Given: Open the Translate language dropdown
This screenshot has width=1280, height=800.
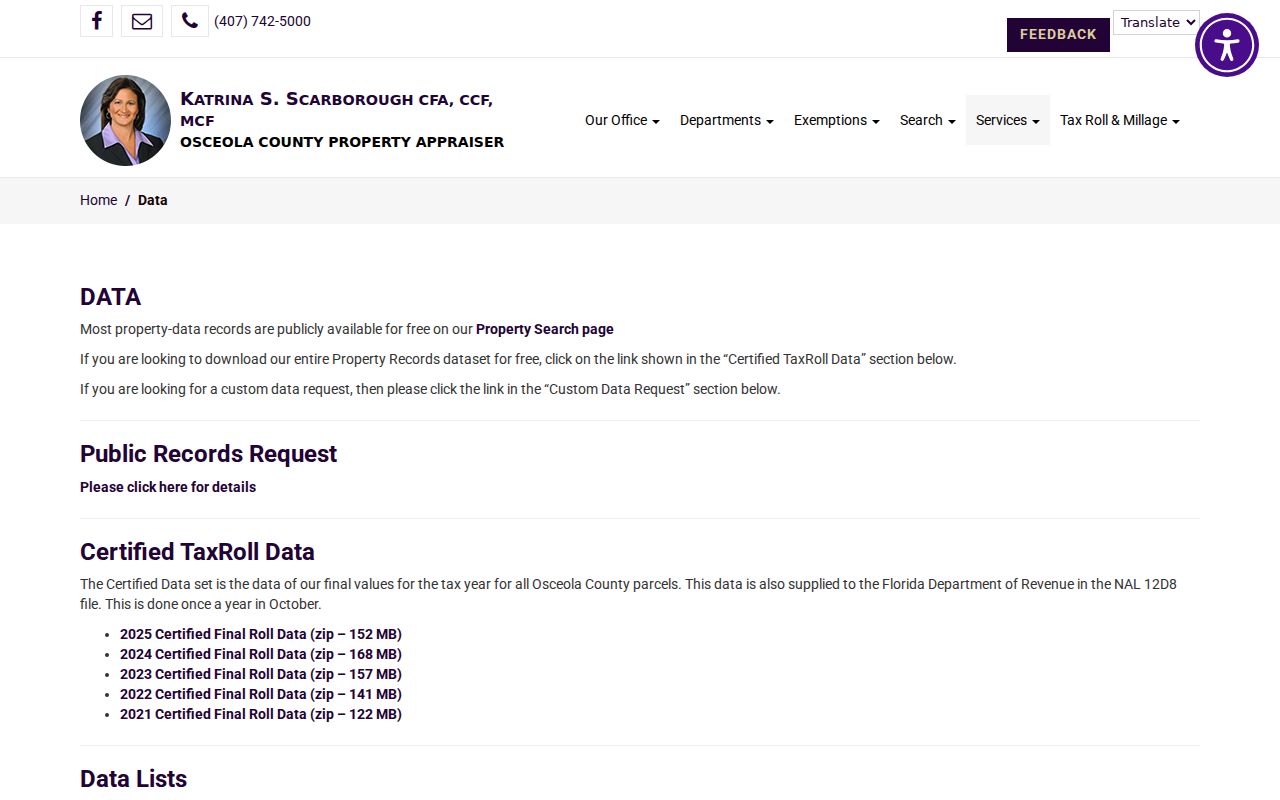Looking at the screenshot, I should point(1156,22).
